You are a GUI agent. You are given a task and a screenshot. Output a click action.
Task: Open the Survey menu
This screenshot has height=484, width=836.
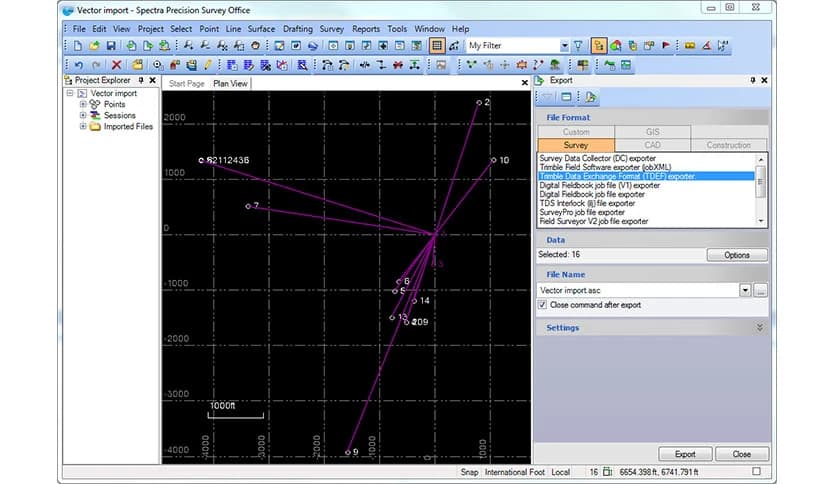(x=332, y=29)
